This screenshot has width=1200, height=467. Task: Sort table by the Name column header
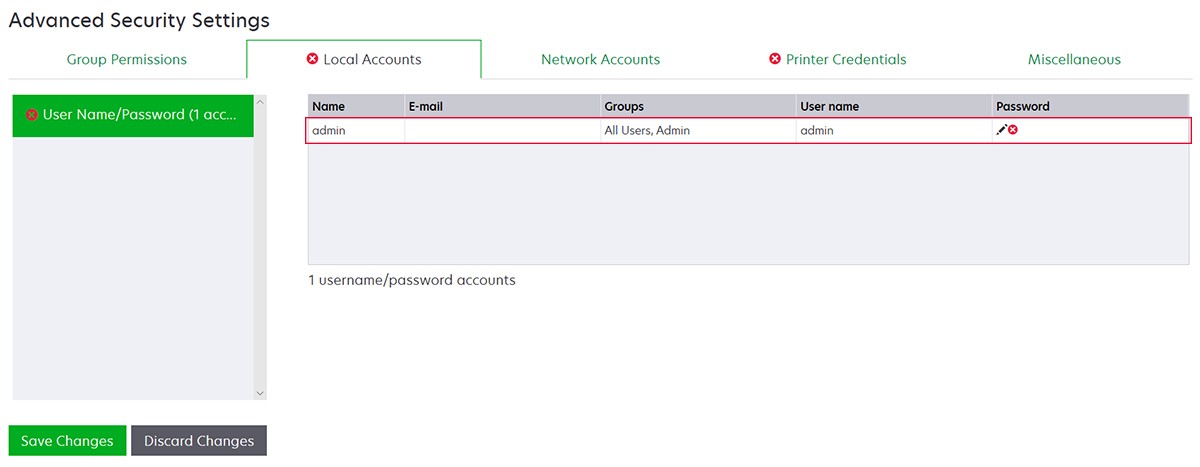pyautogui.click(x=328, y=106)
